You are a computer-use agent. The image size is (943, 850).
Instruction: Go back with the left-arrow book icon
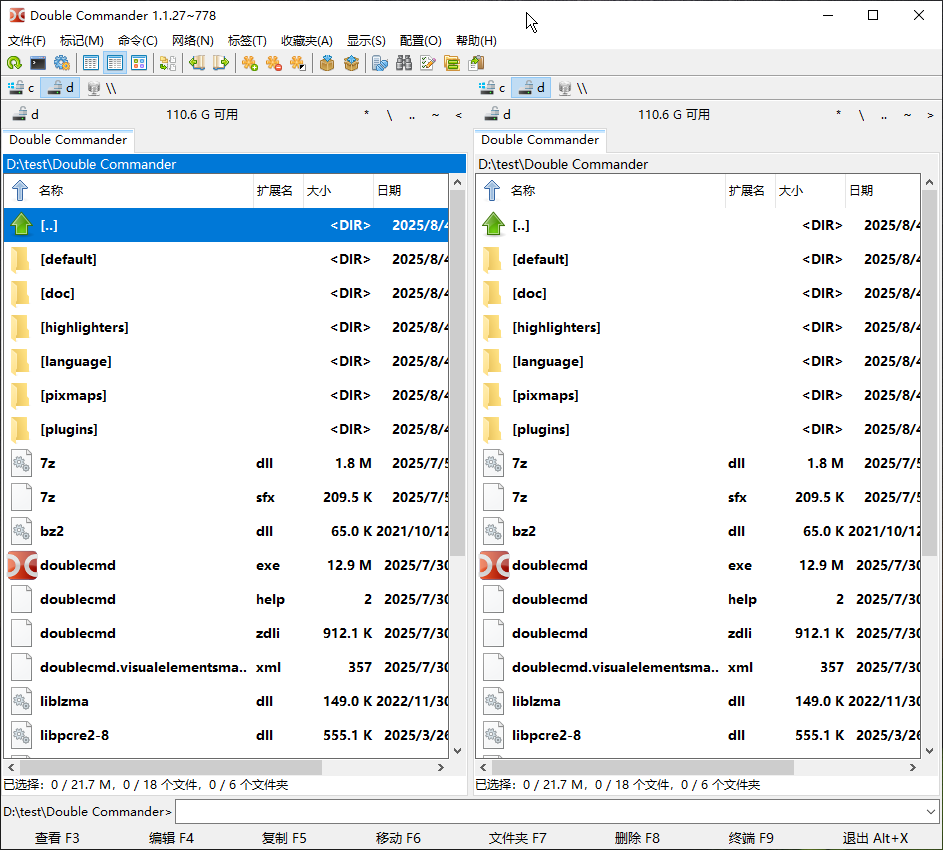click(x=197, y=63)
